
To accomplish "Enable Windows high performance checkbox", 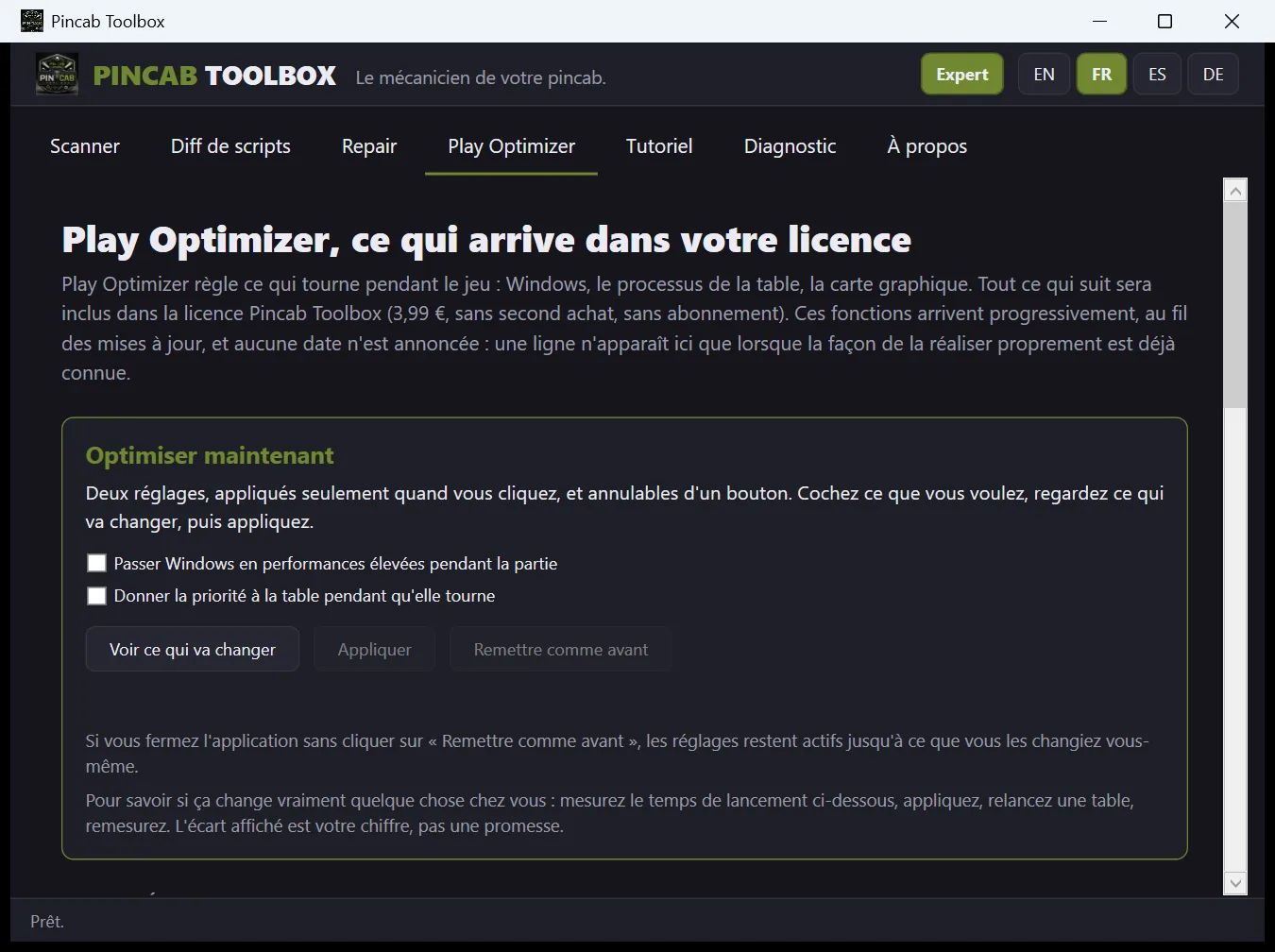I will coord(96,563).
